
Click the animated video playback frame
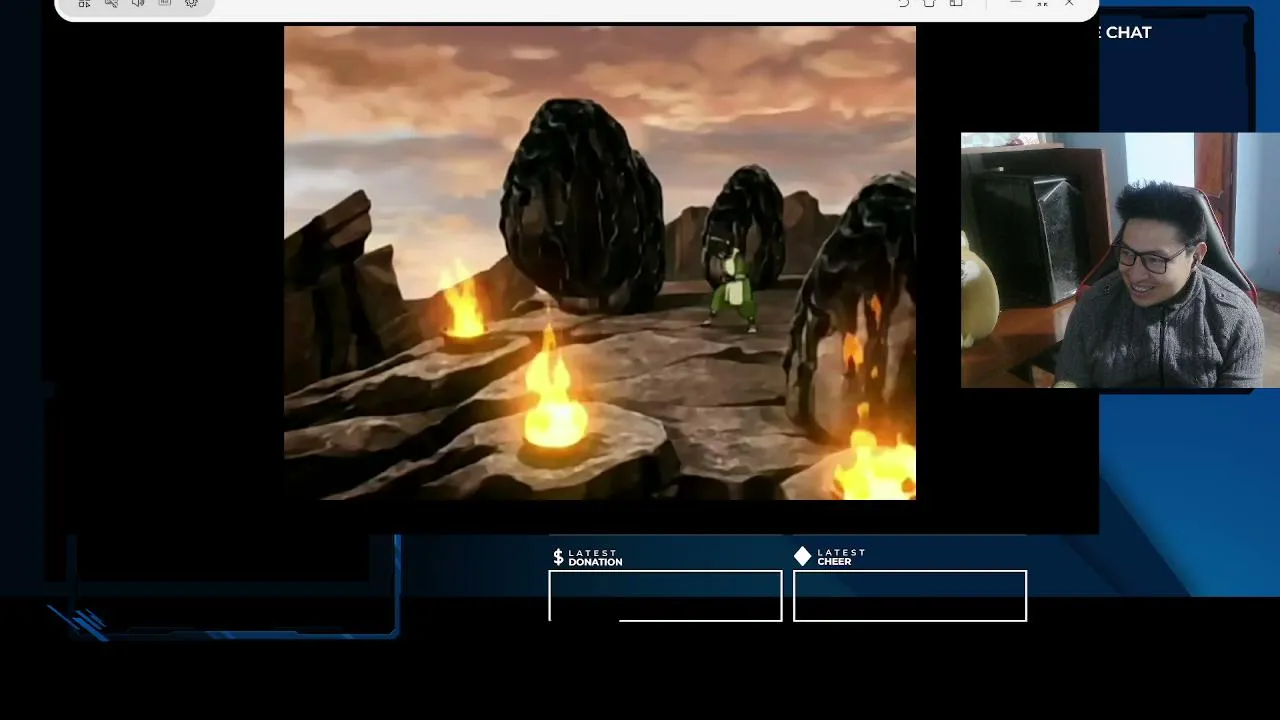tap(600, 262)
